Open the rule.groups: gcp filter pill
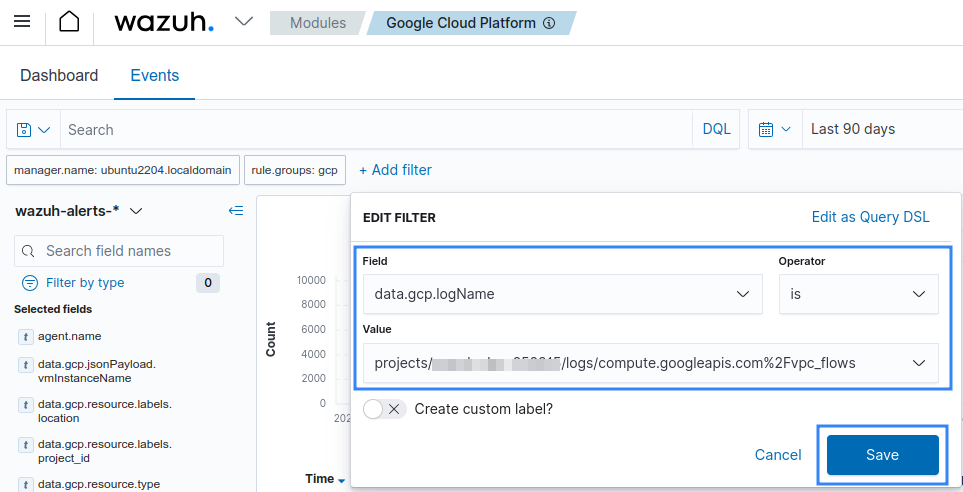963x492 pixels. (294, 170)
